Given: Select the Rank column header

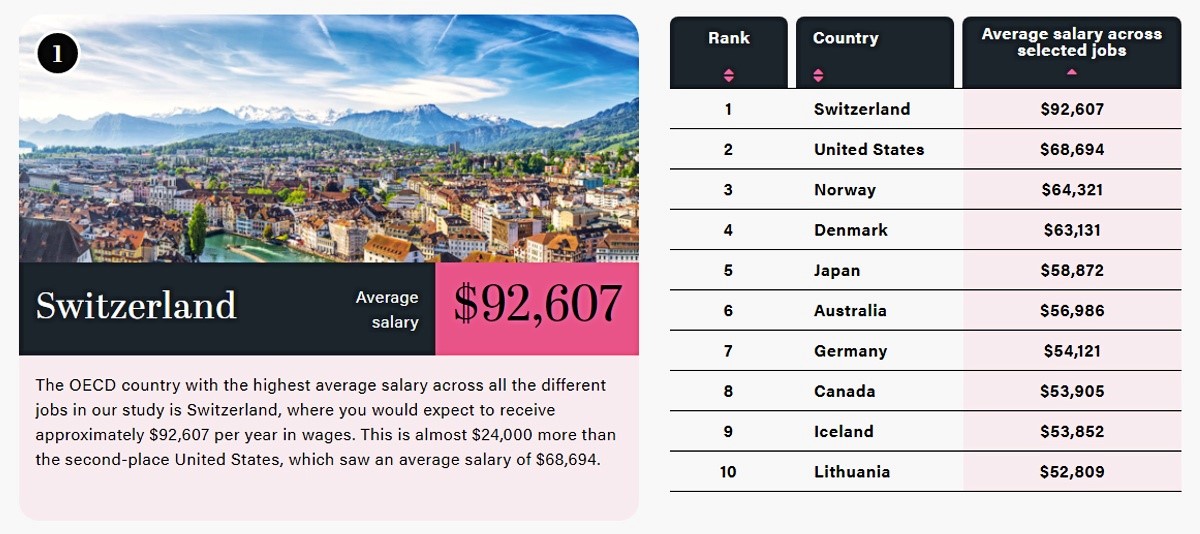Looking at the screenshot, I should tap(728, 39).
